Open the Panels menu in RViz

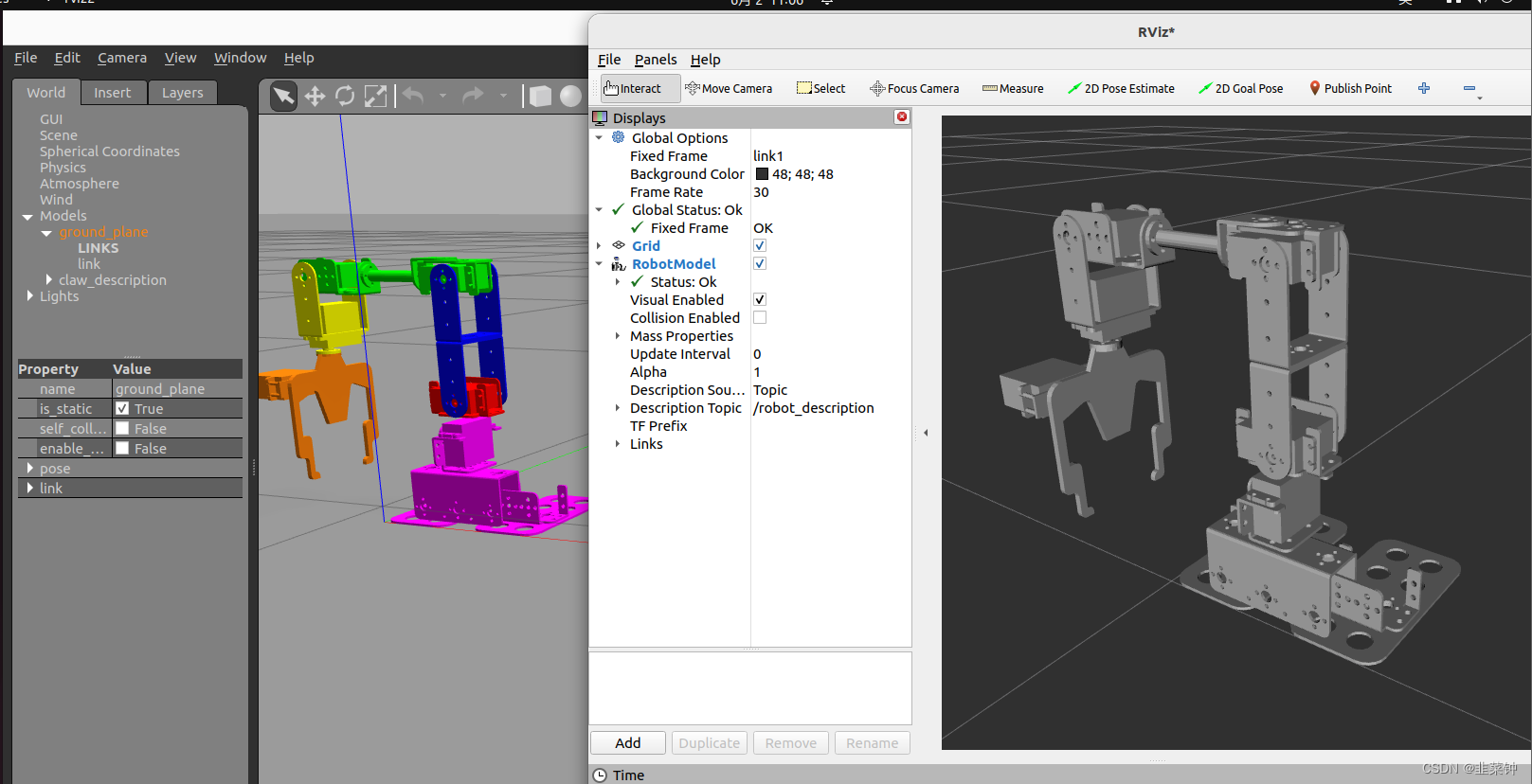tap(656, 60)
